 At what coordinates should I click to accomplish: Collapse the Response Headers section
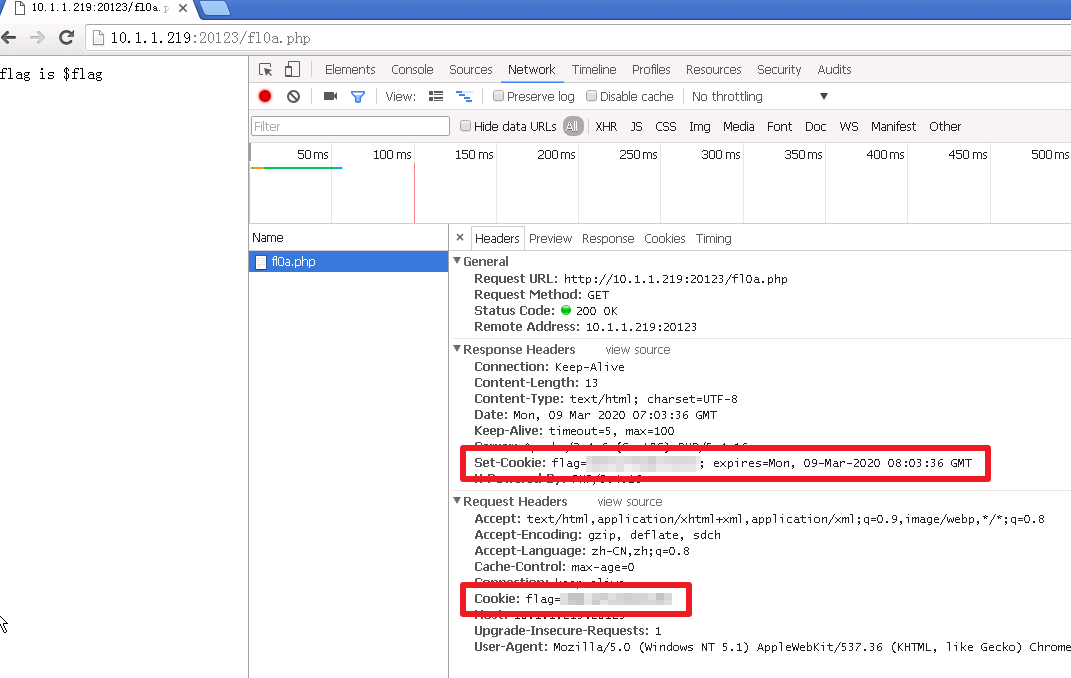[x=458, y=349]
